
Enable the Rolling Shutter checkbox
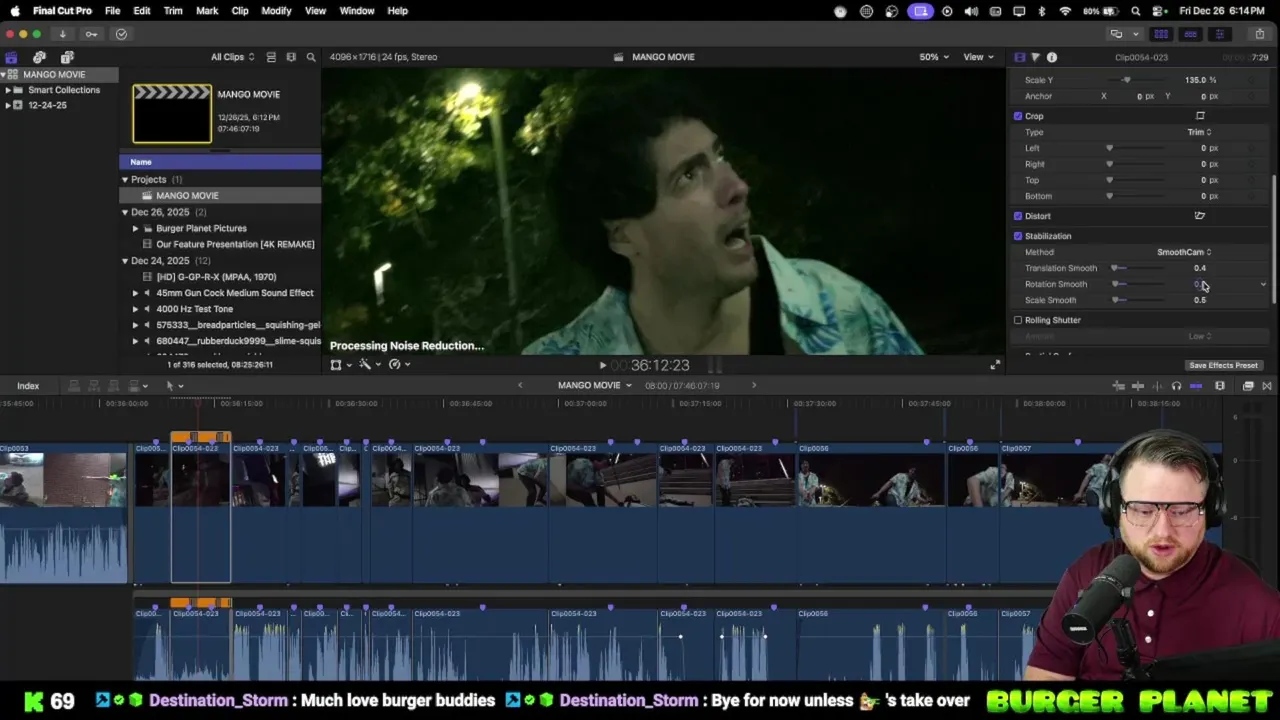pyautogui.click(x=1018, y=320)
